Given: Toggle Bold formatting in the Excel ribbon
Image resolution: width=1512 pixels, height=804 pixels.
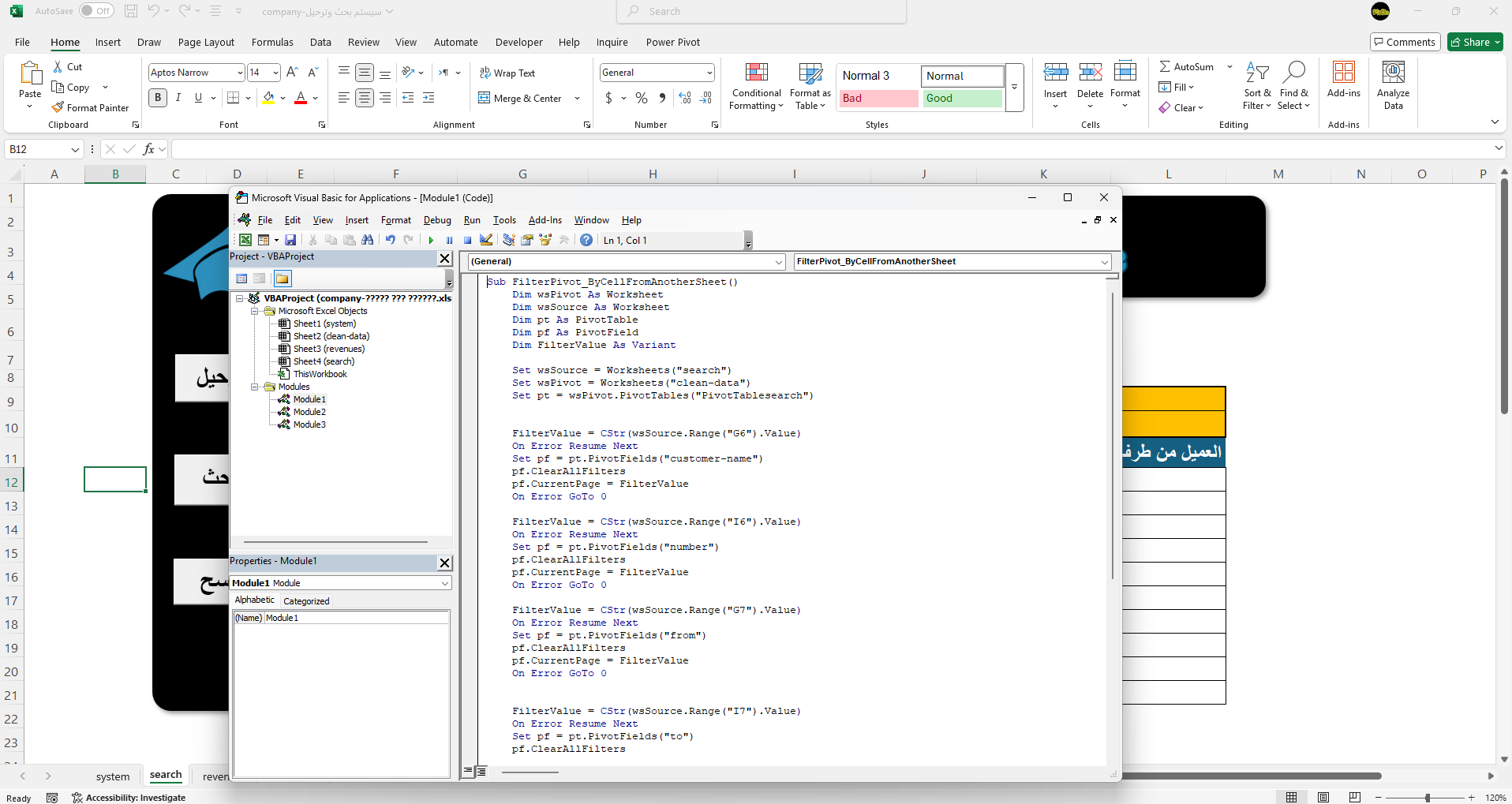Looking at the screenshot, I should coord(158,98).
